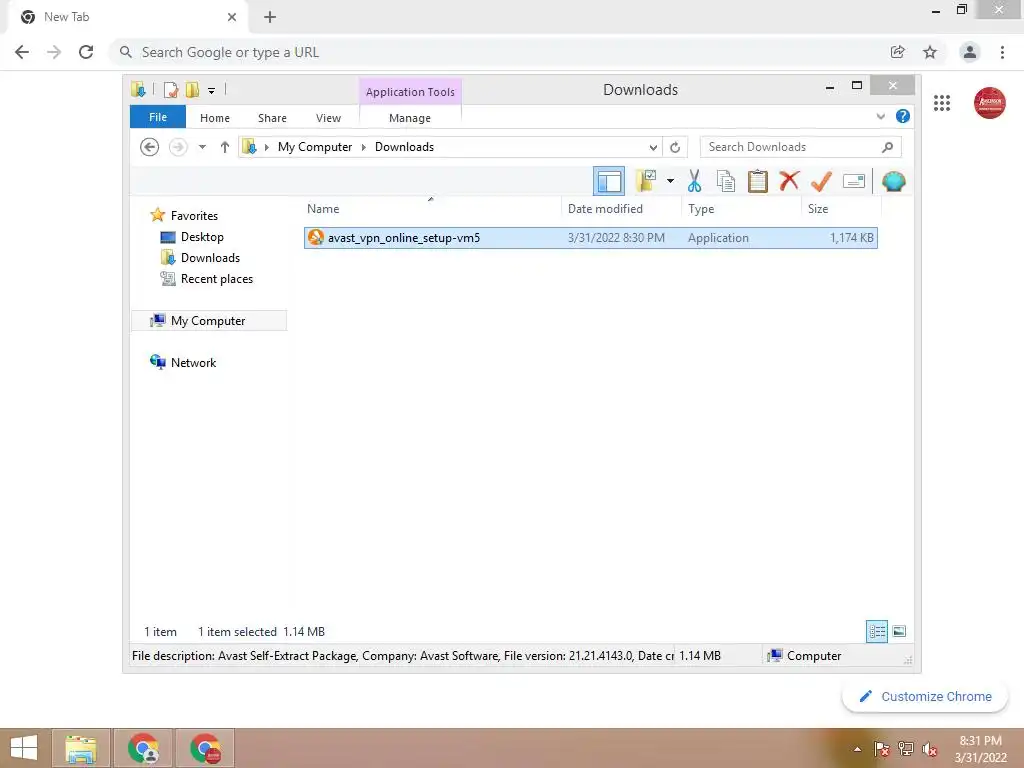Open a new Chrome tab with the plus button
1024x768 pixels.
[270, 17]
